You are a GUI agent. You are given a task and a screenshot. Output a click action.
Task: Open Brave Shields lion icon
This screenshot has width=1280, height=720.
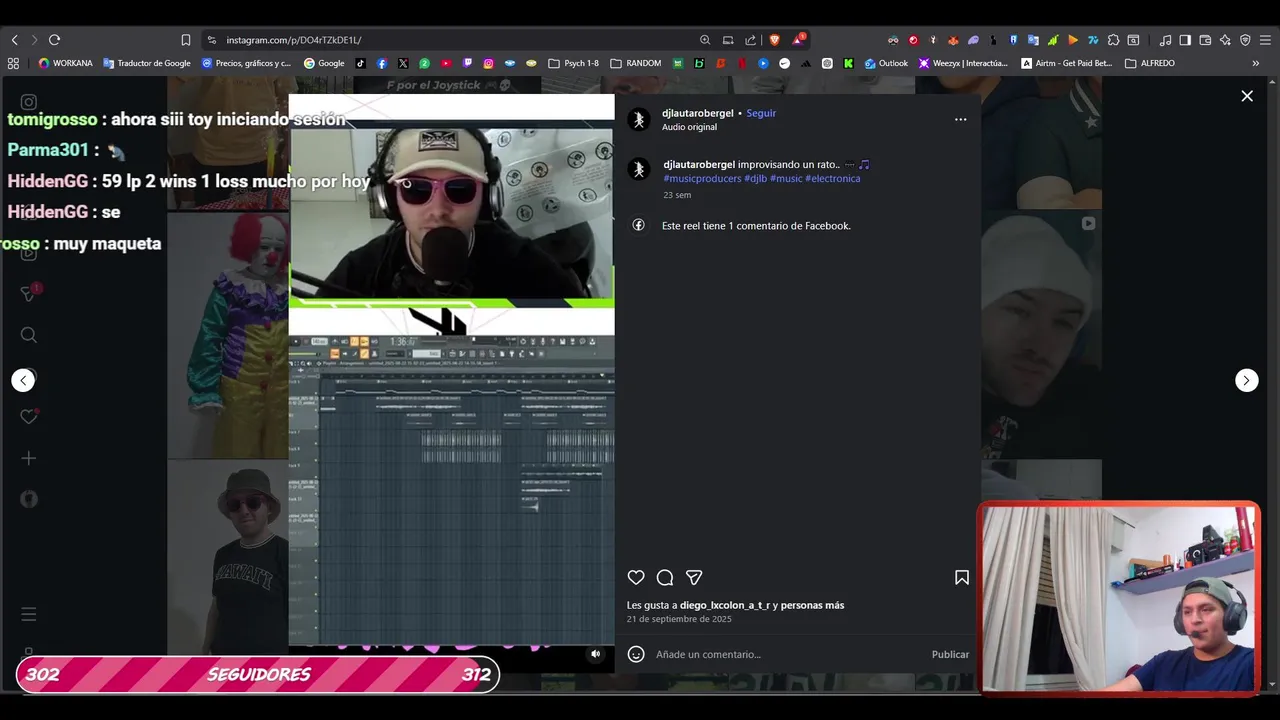[x=774, y=40]
